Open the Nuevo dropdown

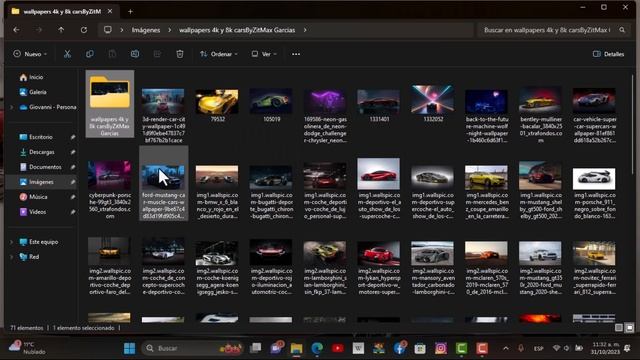30,54
